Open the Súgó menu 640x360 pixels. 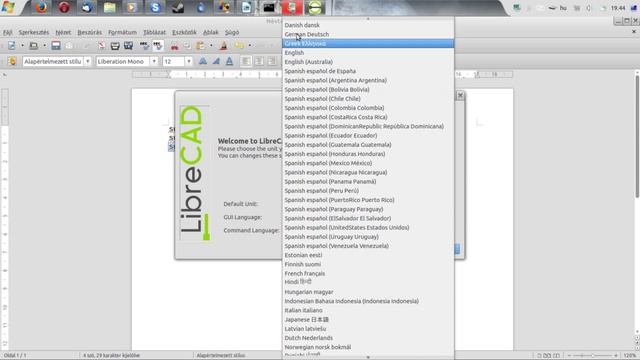click(x=232, y=32)
